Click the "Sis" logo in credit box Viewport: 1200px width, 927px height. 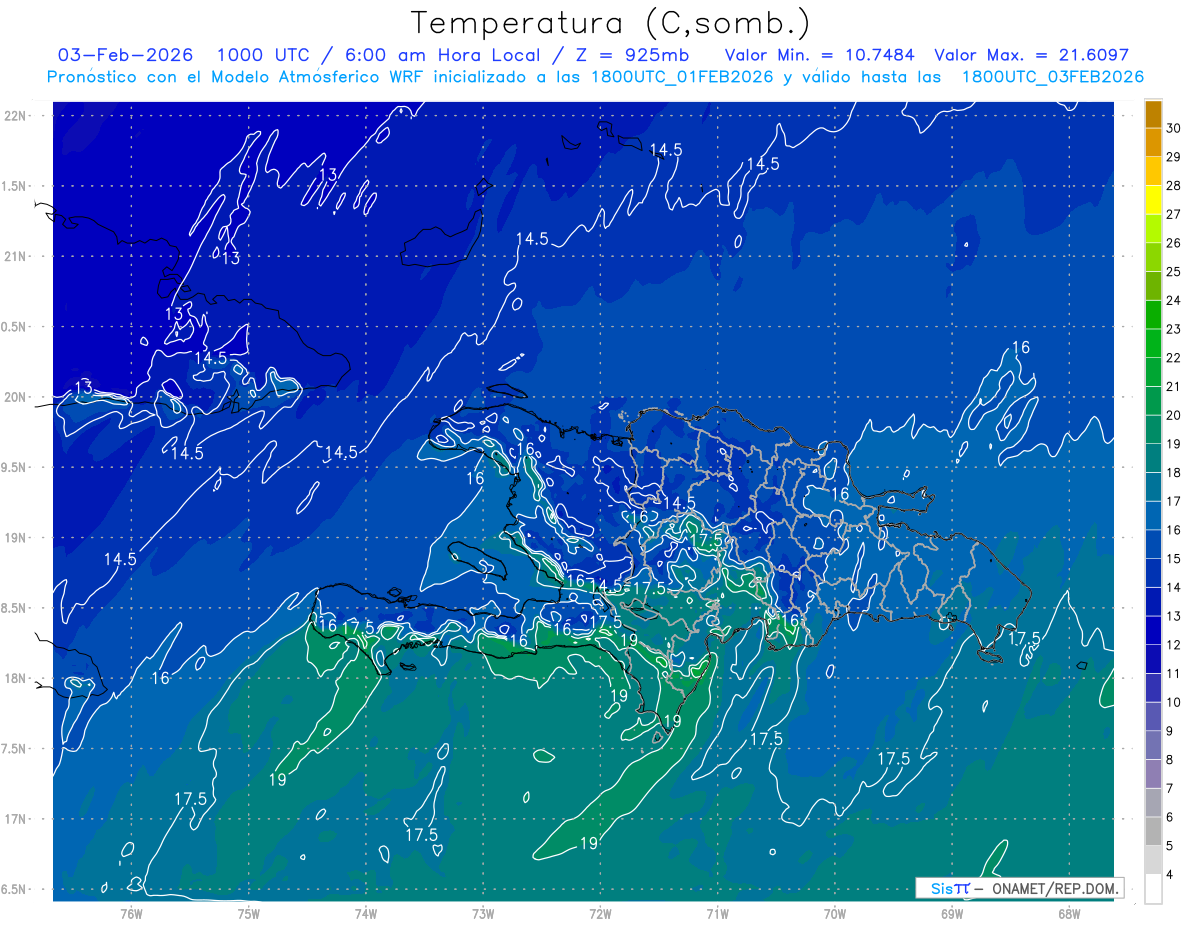pos(943,888)
